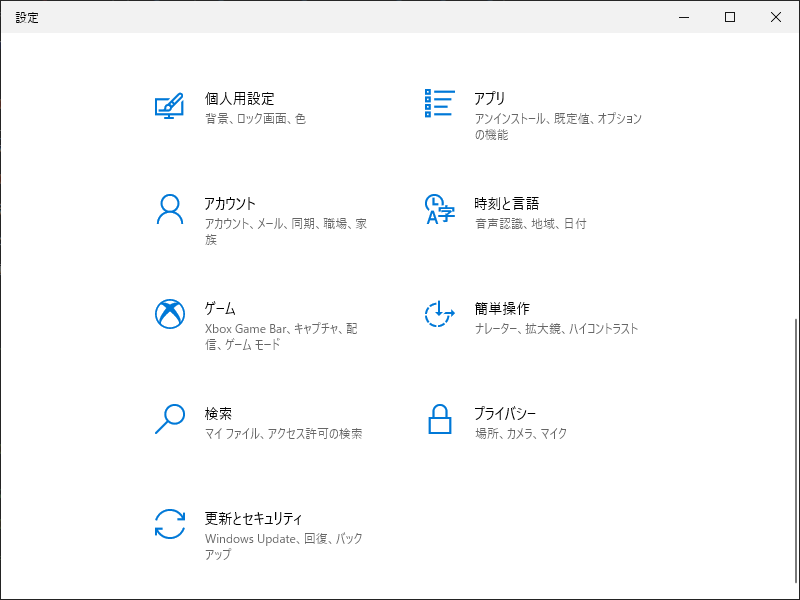Screen dimensions: 800x600
Task: Select the アプリ heading text
Action: pos(489,98)
